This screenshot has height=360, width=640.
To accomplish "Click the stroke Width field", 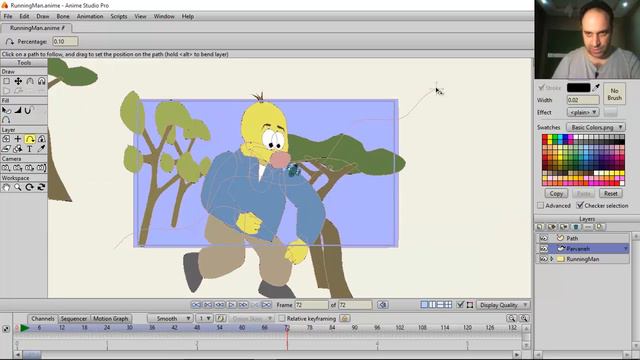I will pos(582,100).
